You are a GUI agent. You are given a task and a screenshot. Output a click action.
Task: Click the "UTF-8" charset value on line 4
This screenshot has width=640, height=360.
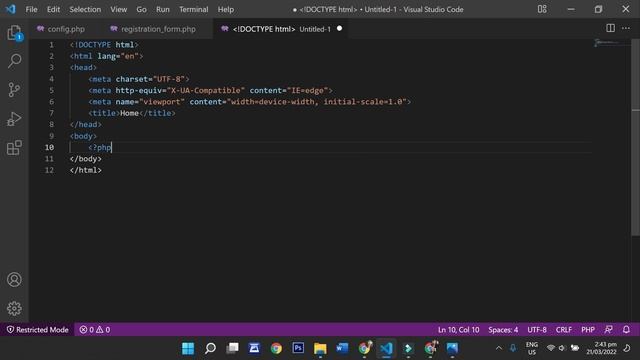coord(169,79)
